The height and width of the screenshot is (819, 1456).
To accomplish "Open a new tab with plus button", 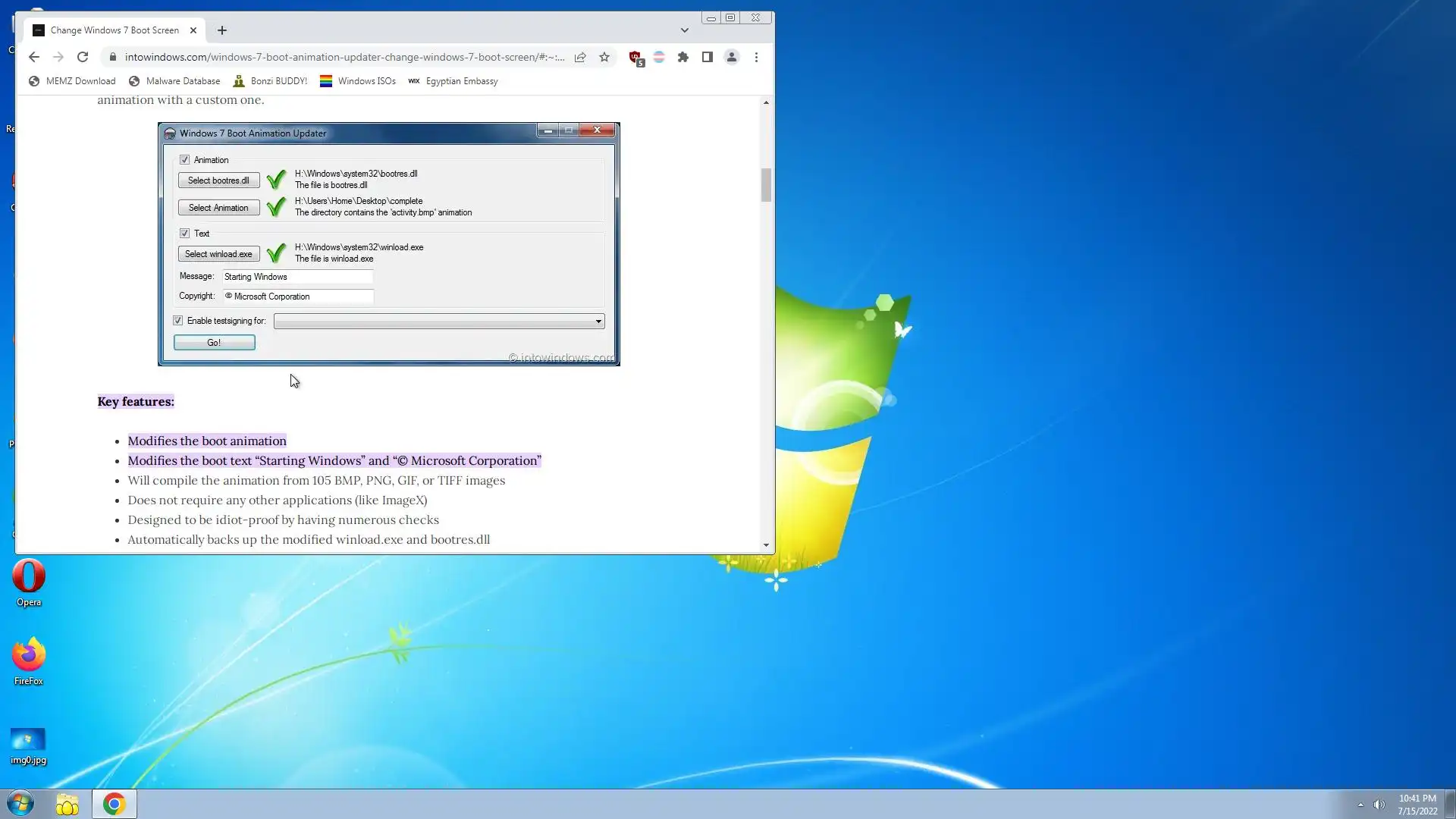I will [x=222, y=30].
